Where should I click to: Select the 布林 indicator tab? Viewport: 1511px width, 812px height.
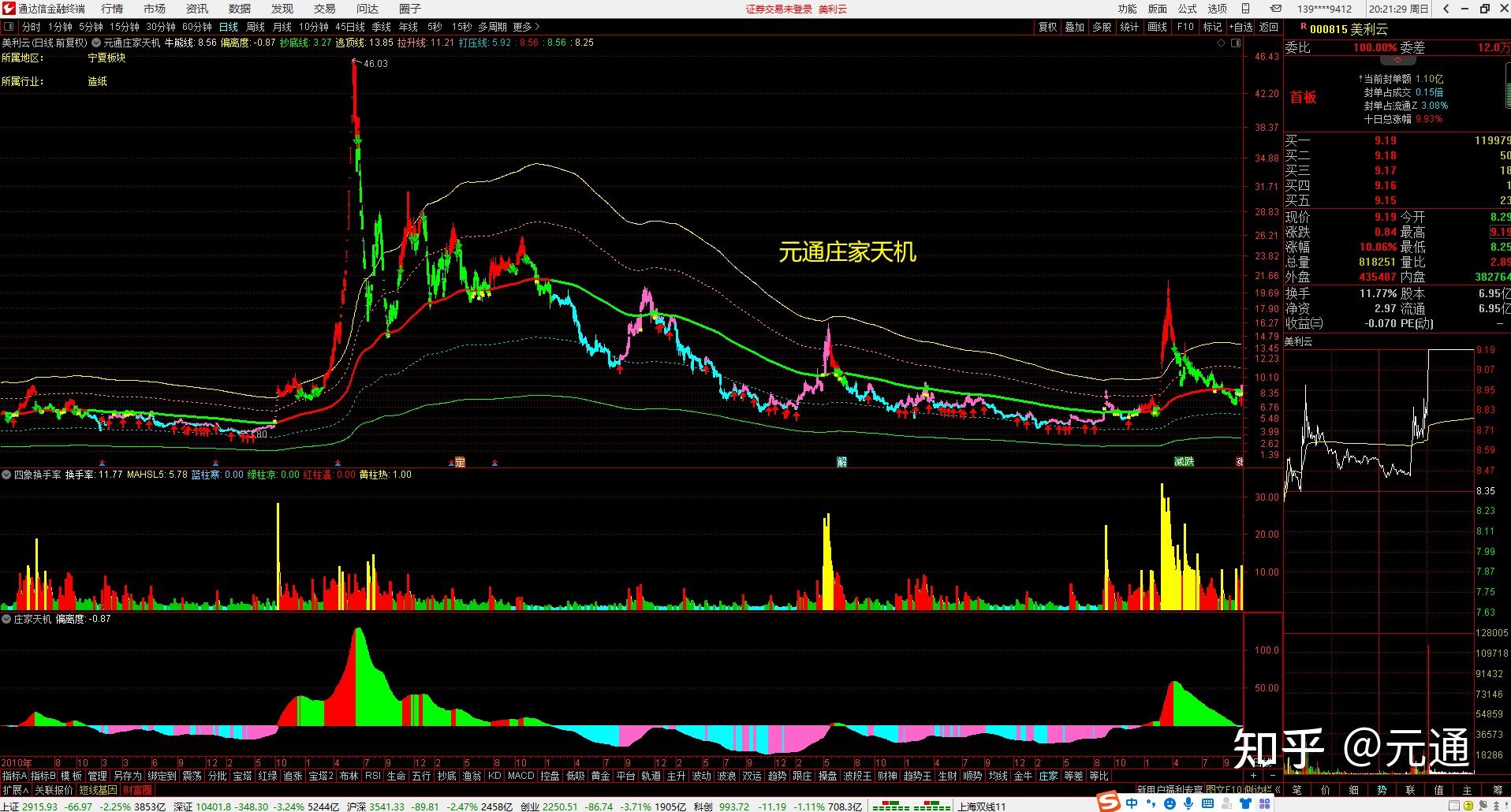tap(349, 776)
